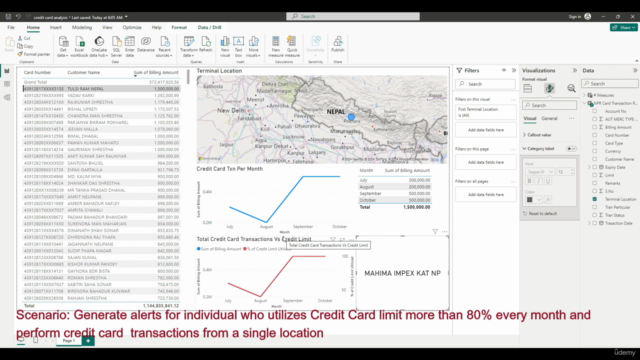Expand the Measures table
The width and height of the screenshot is (640, 360).
(584, 95)
